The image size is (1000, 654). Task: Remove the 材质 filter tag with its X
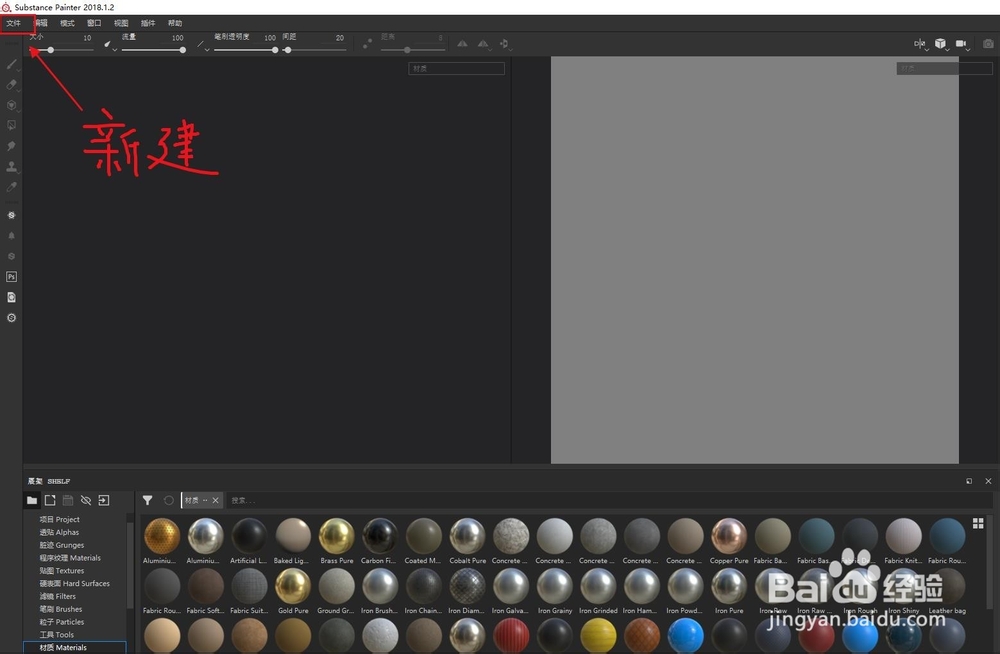pyautogui.click(x=216, y=500)
